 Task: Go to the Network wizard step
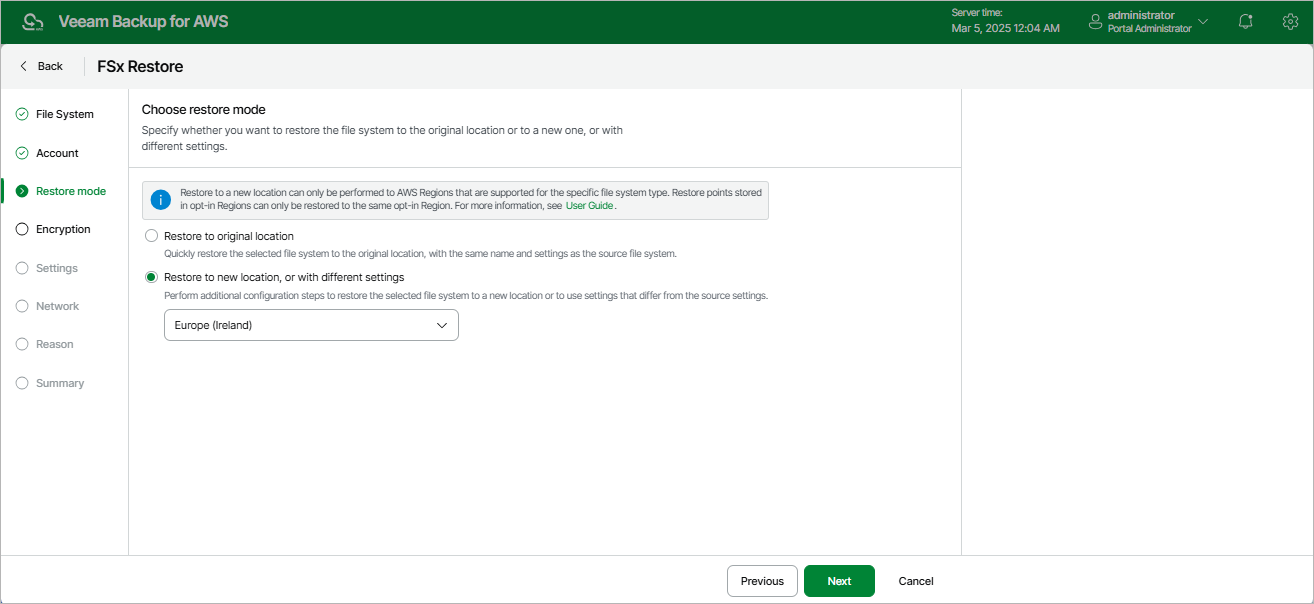tap(57, 306)
